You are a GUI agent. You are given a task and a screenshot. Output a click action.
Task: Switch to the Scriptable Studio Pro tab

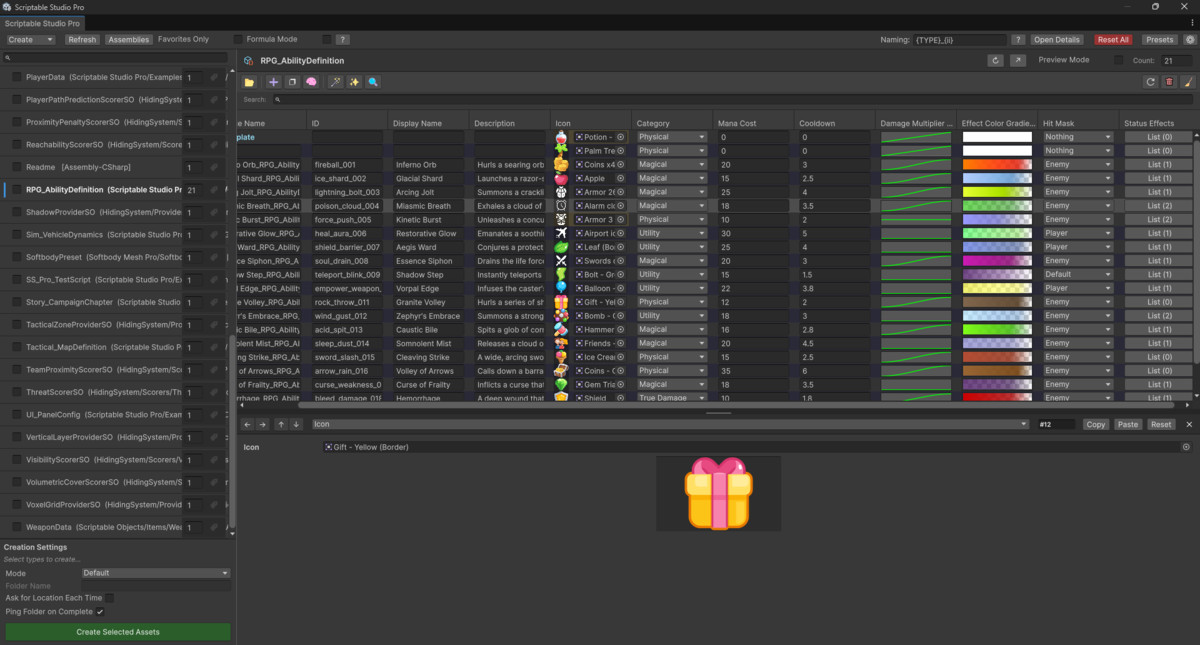43,22
